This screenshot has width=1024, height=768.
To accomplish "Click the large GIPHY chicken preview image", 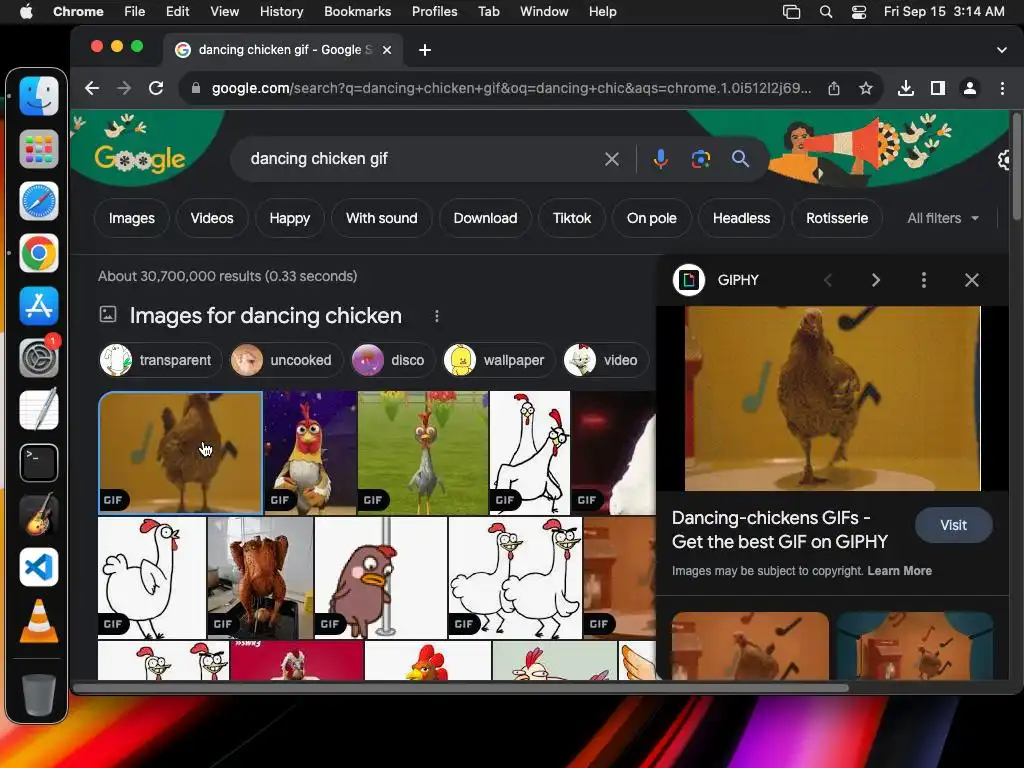I will (x=833, y=398).
